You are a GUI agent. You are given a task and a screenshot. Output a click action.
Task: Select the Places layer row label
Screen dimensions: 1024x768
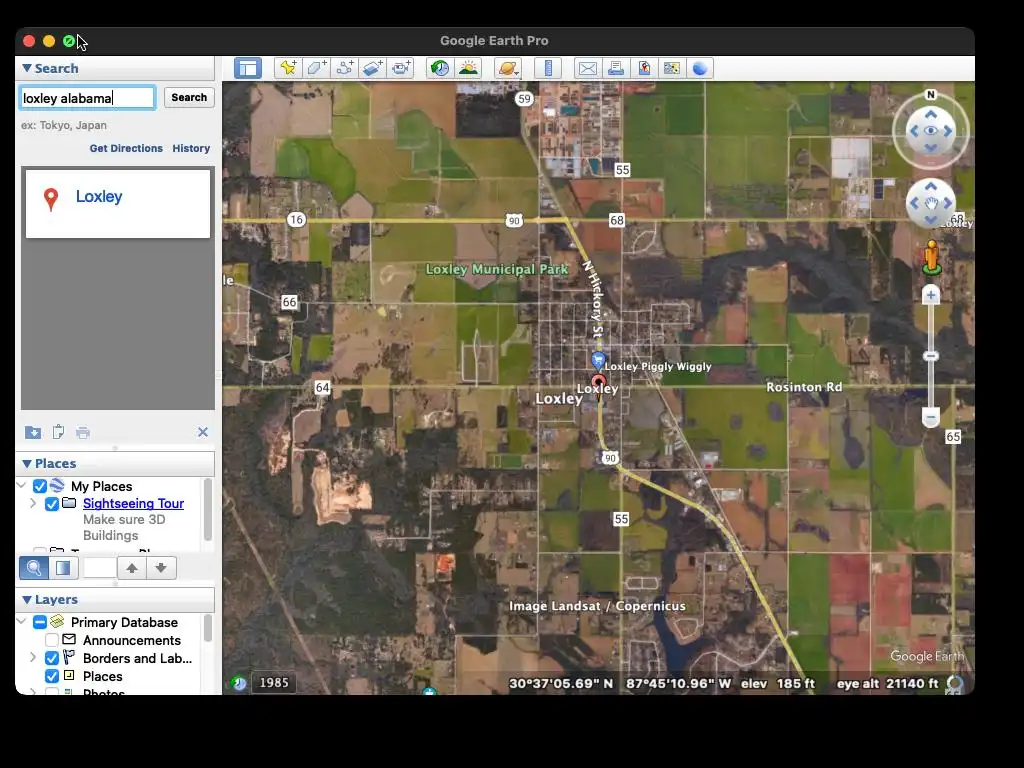[x=103, y=677]
